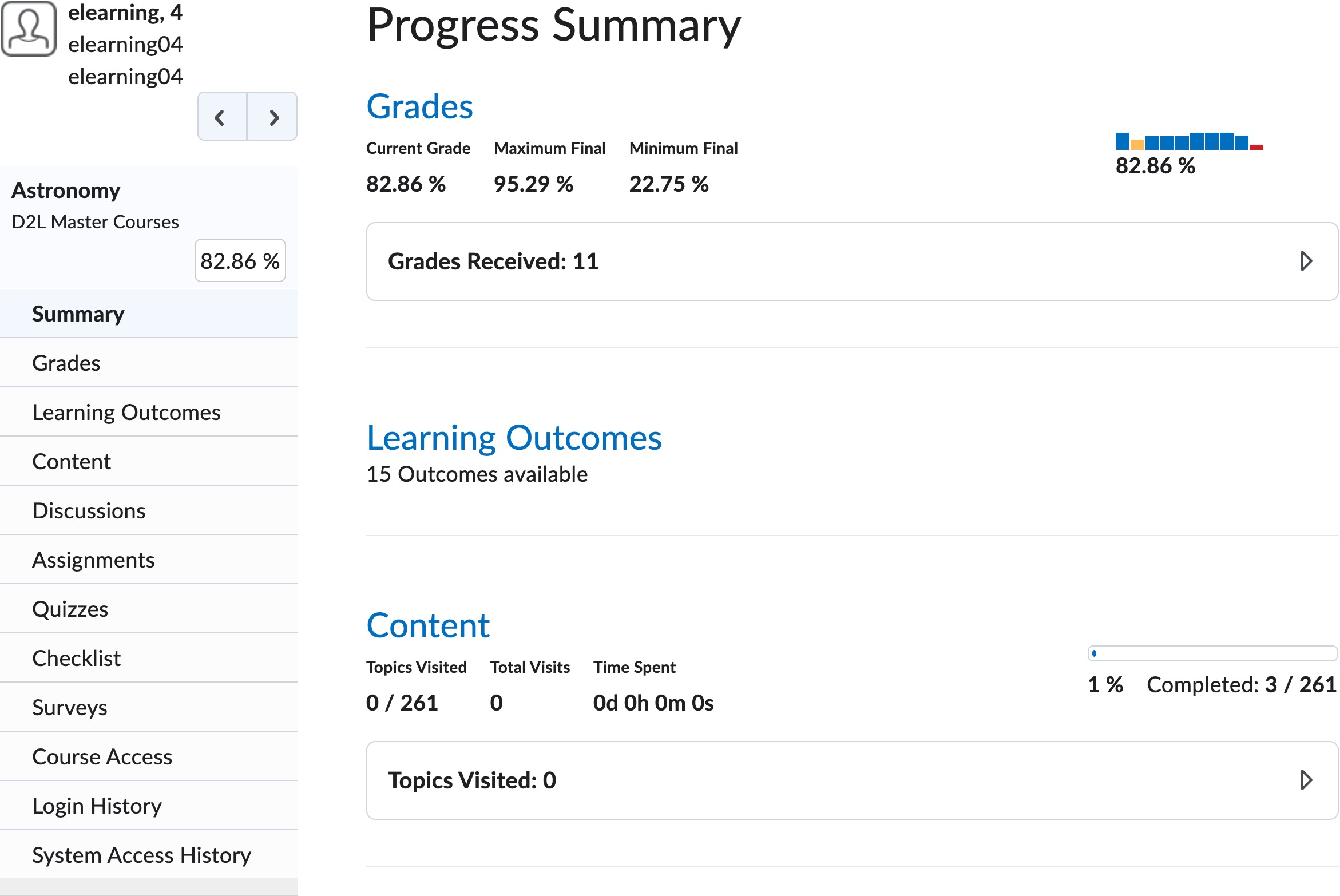Open Learning Outcomes from the sidebar
The image size is (1340, 896).
tap(126, 412)
